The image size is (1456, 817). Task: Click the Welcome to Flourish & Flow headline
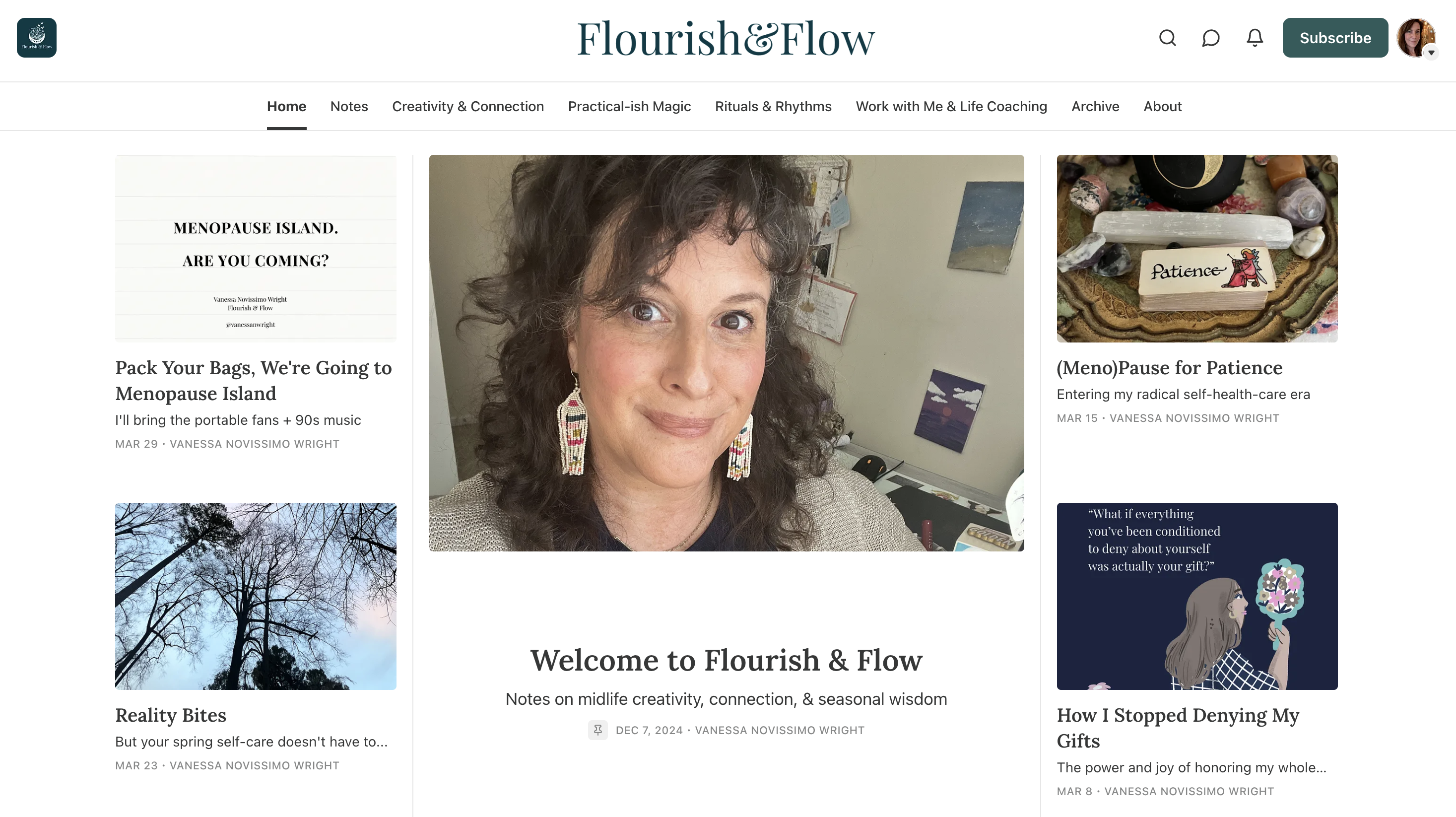coord(726,660)
